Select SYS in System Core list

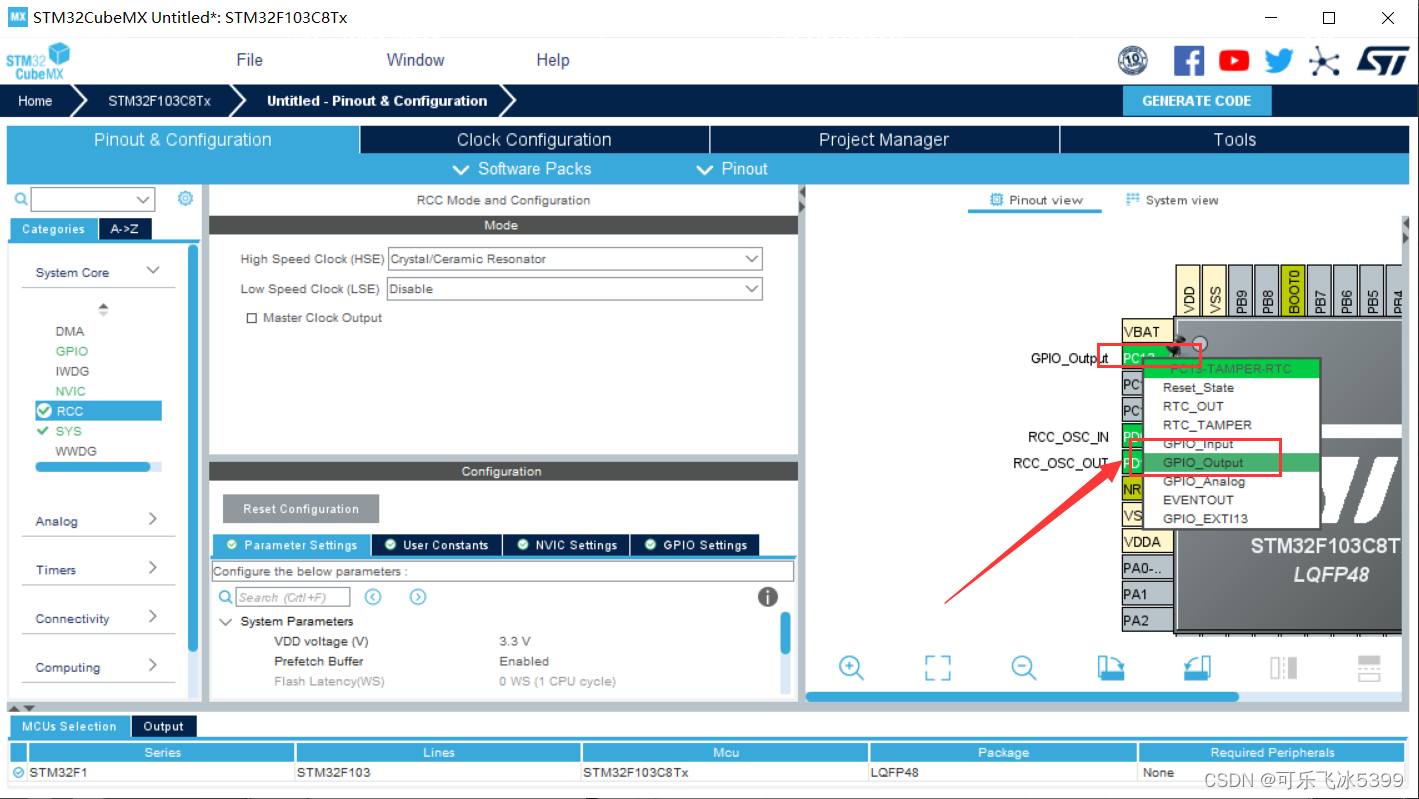tap(68, 431)
